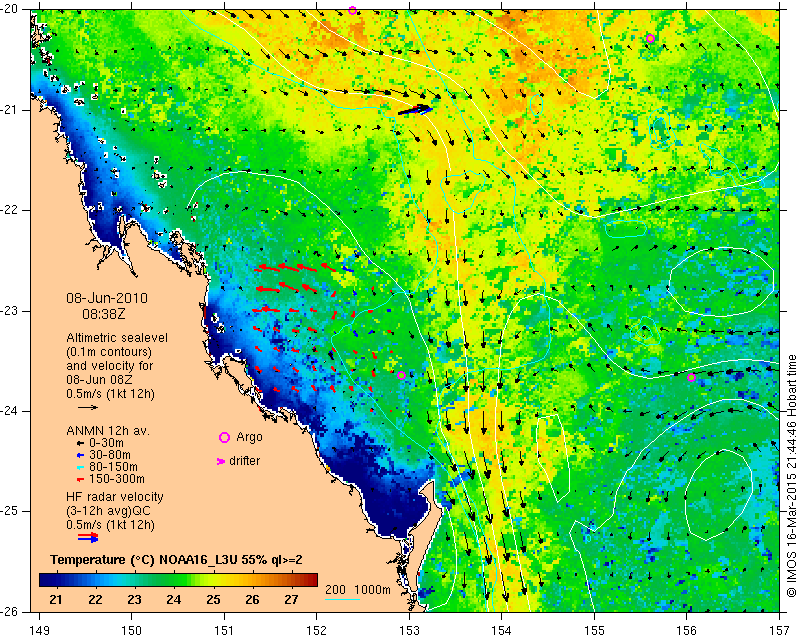This screenshot has height=640, width=800.
Task: Select the blue 30-80m ANMN arrow symbol
Action: 80,455
